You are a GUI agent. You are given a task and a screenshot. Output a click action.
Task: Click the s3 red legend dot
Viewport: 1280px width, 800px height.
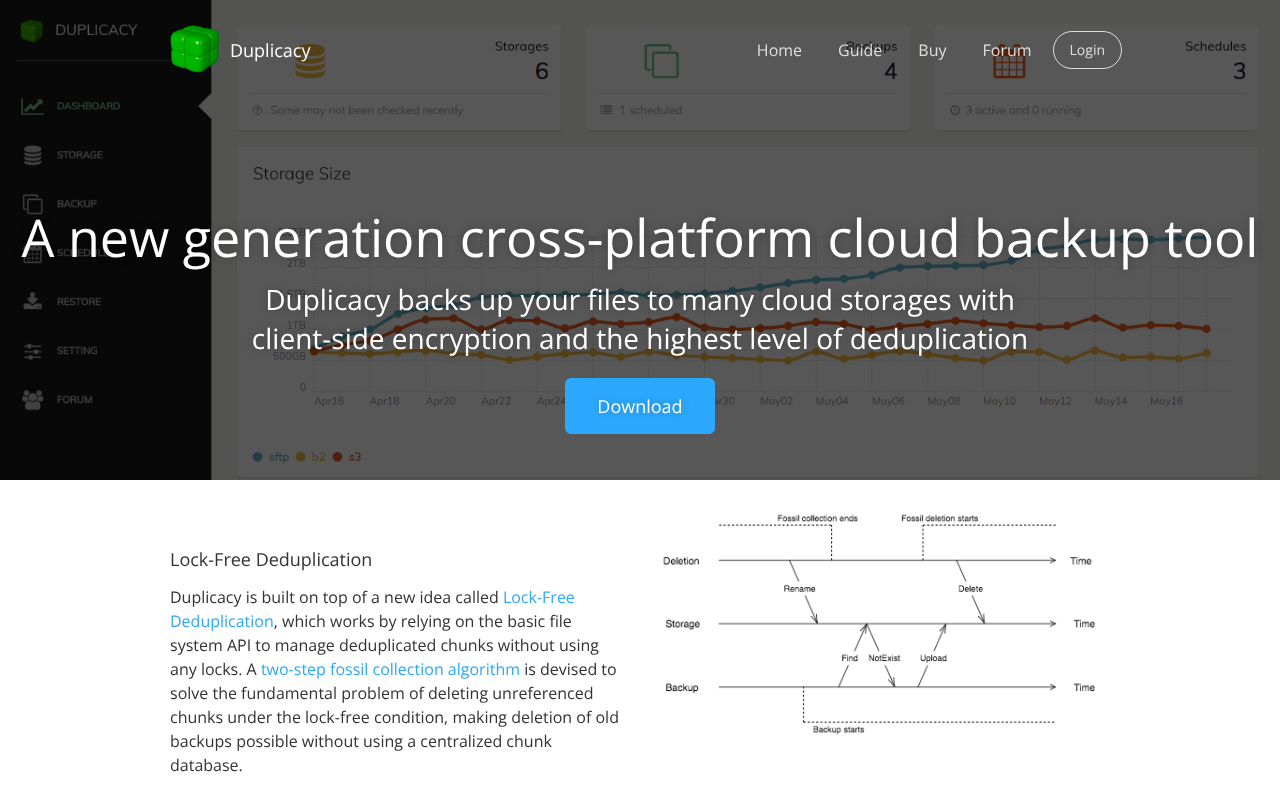tap(338, 457)
